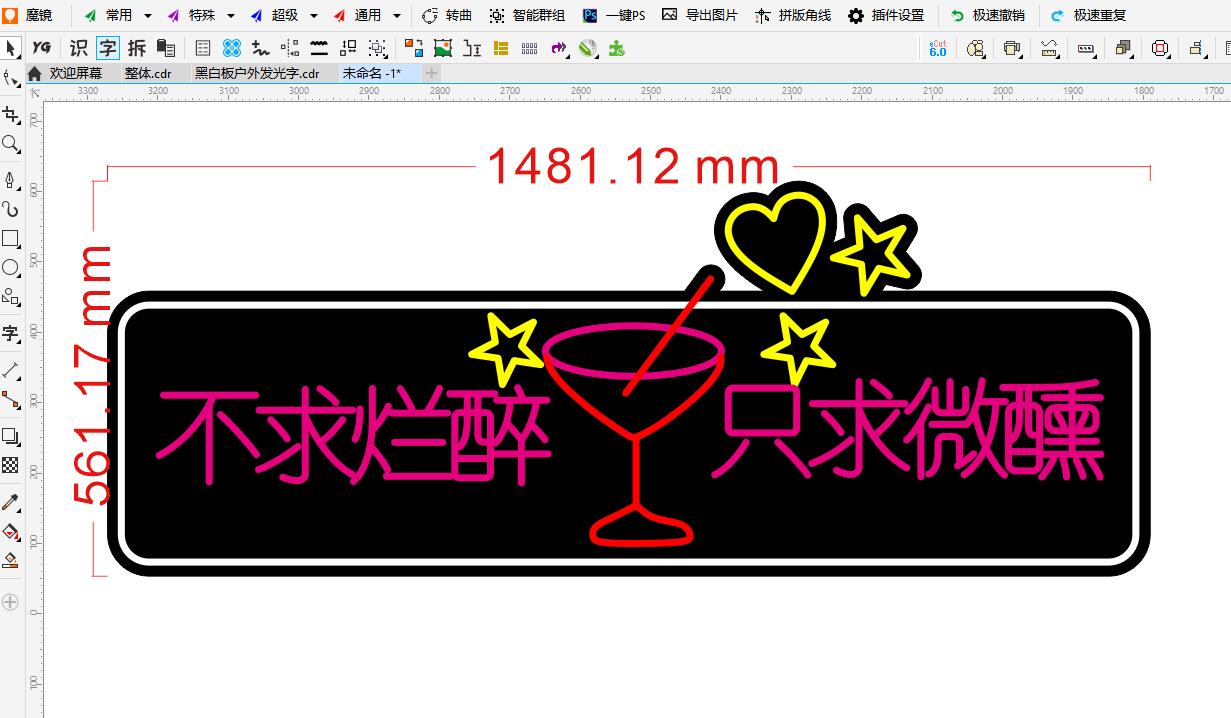Click the orange blue swap squares icon

tap(414, 47)
